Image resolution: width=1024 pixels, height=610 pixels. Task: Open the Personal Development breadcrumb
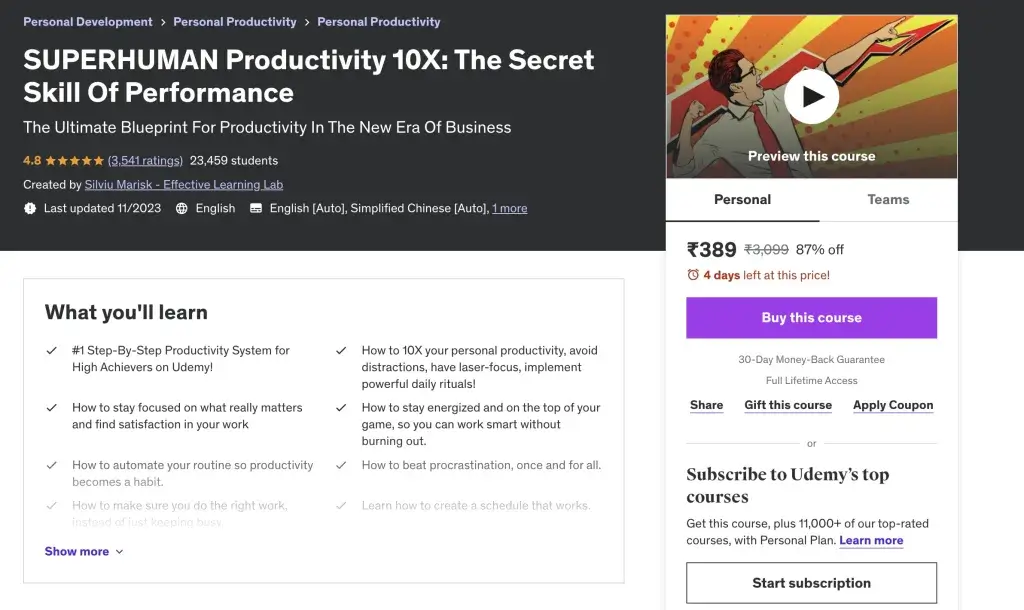pos(88,22)
